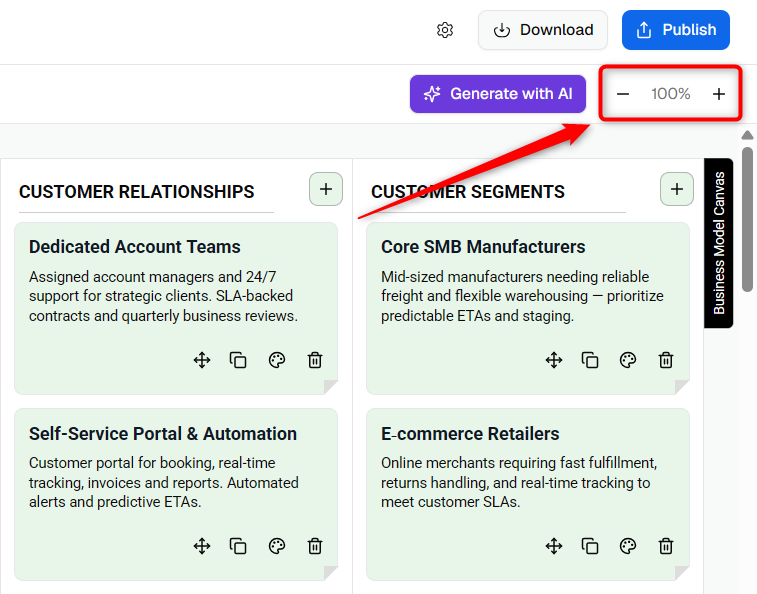Click description 'Mid-sized manufacturers needing reliable'

(515, 277)
